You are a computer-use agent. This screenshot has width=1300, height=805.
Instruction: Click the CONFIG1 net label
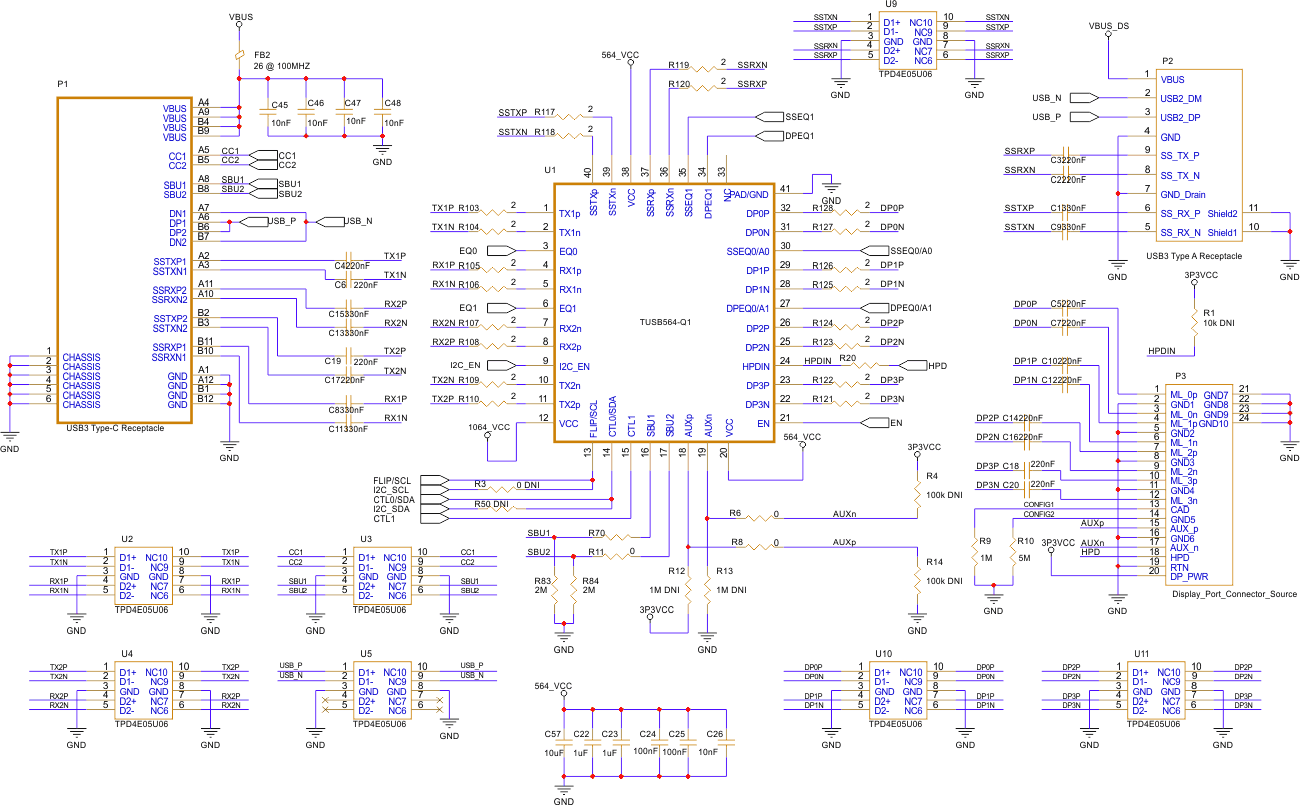tap(1040, 505)
